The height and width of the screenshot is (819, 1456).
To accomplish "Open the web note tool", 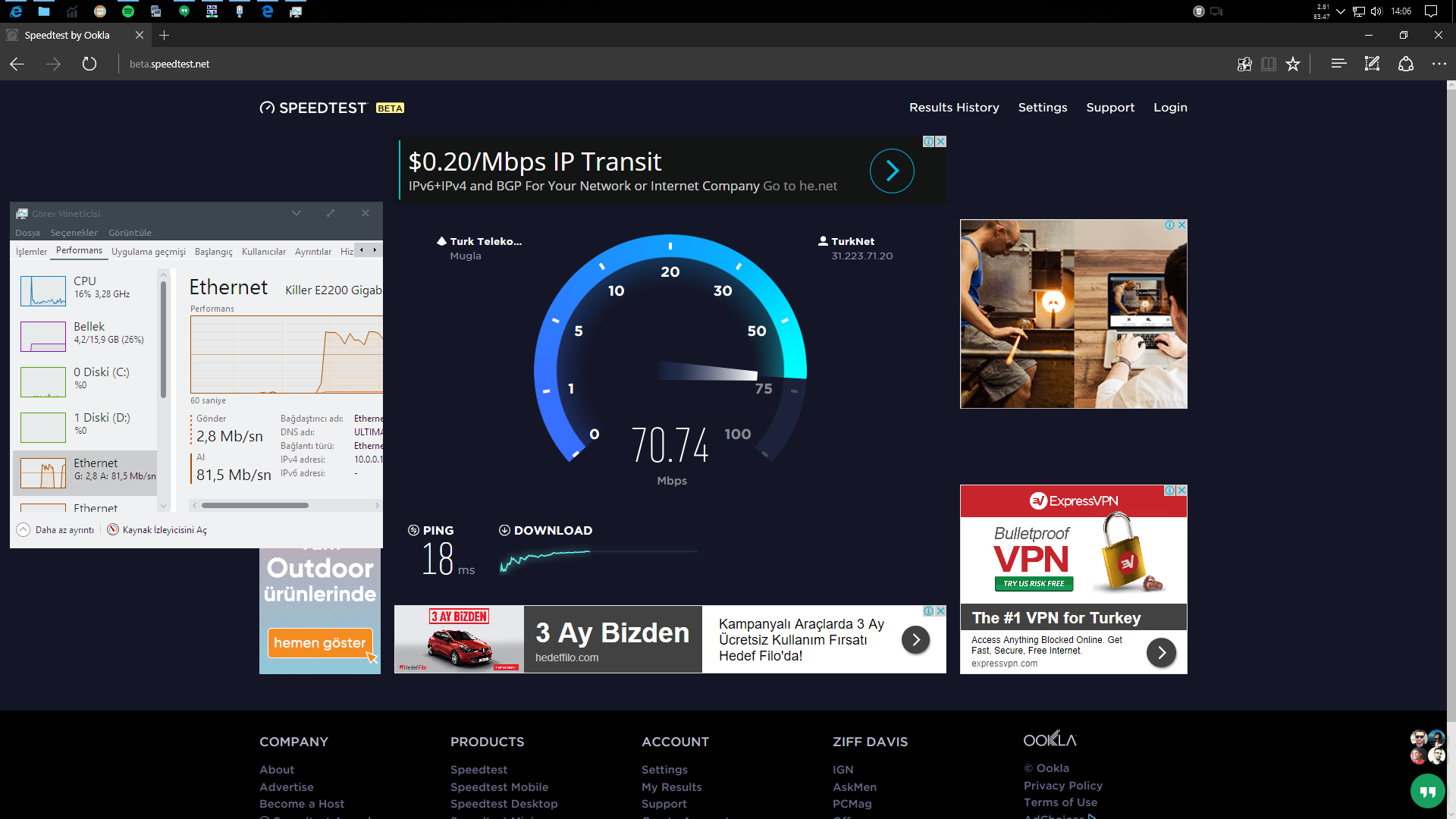I will [x=1372, y=64].
